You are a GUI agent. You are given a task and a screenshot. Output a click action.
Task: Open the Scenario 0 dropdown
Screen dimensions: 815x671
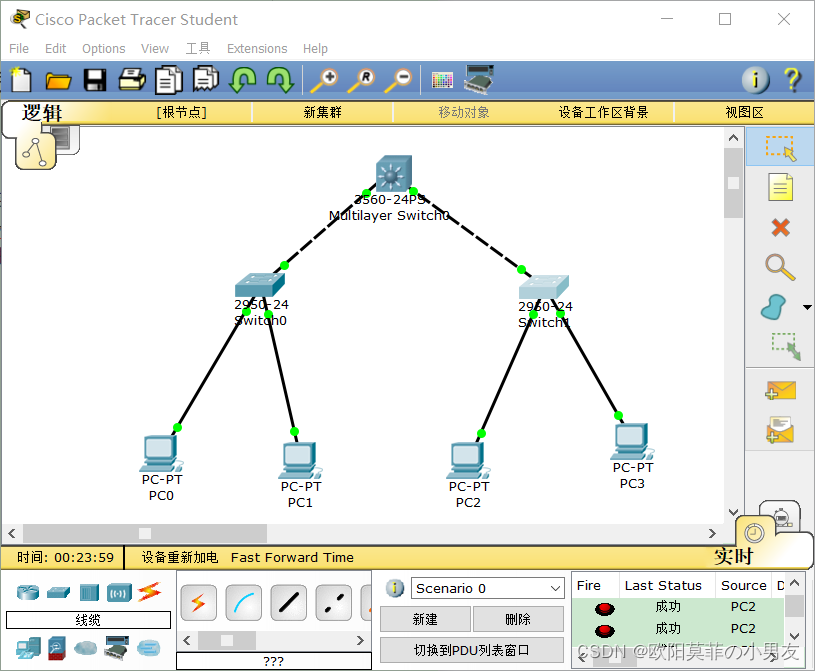click(x=488, y=588)
